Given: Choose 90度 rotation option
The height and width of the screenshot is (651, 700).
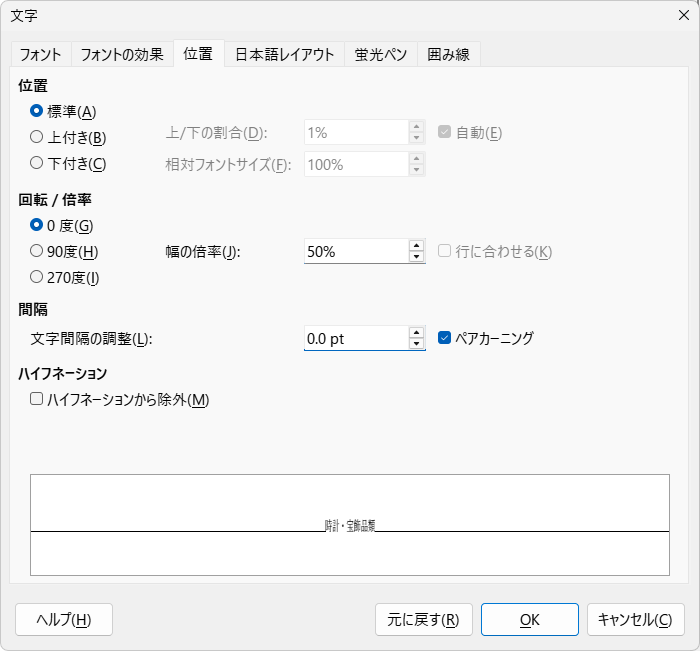Looking at the screenshot, I should [x=37, y=251].
